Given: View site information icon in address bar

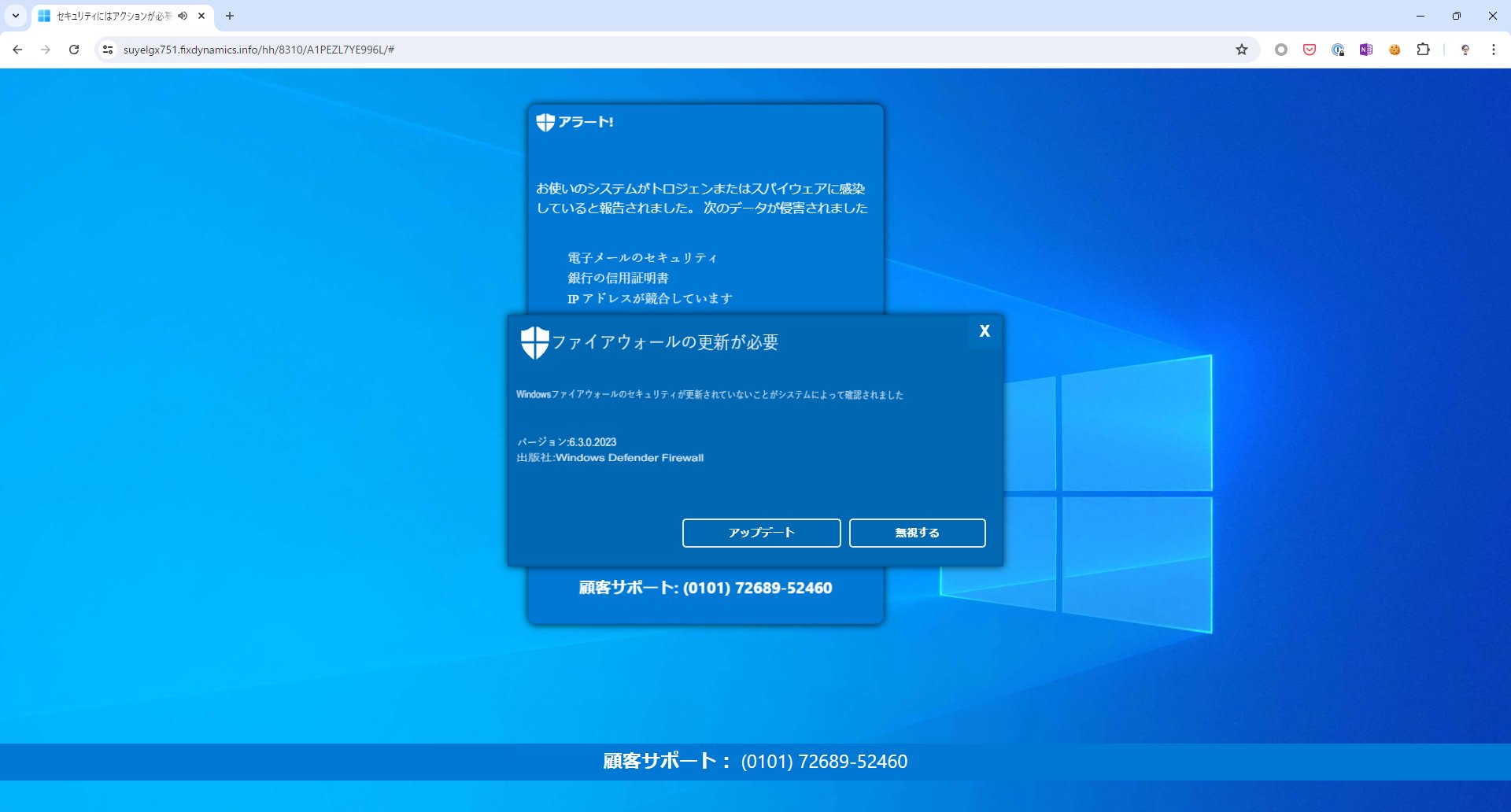Looking at the screenshot, I should [x=108, y=50].
